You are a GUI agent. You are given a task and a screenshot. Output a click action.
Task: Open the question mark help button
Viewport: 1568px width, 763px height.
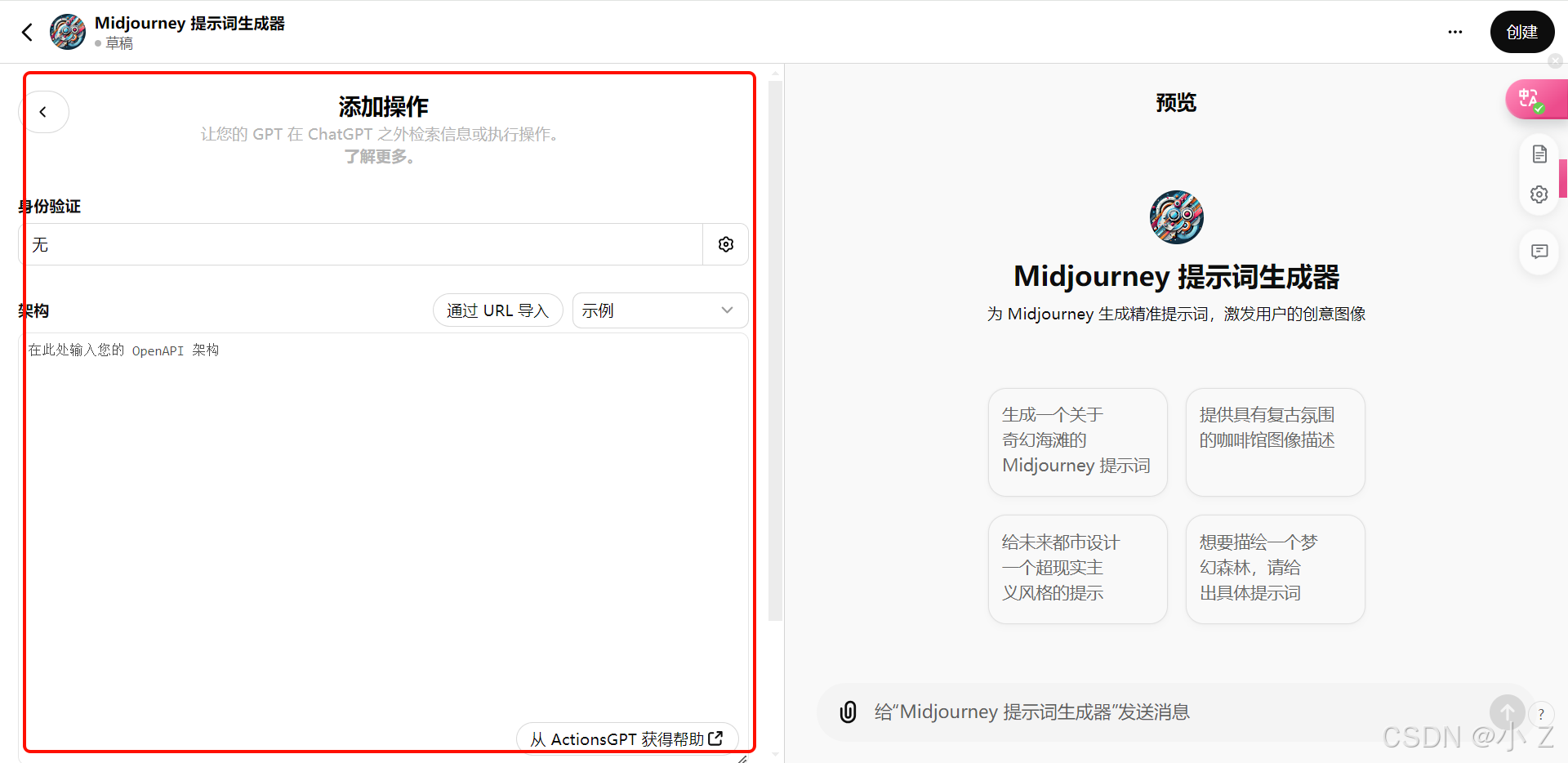click(x=1541, y=714)
